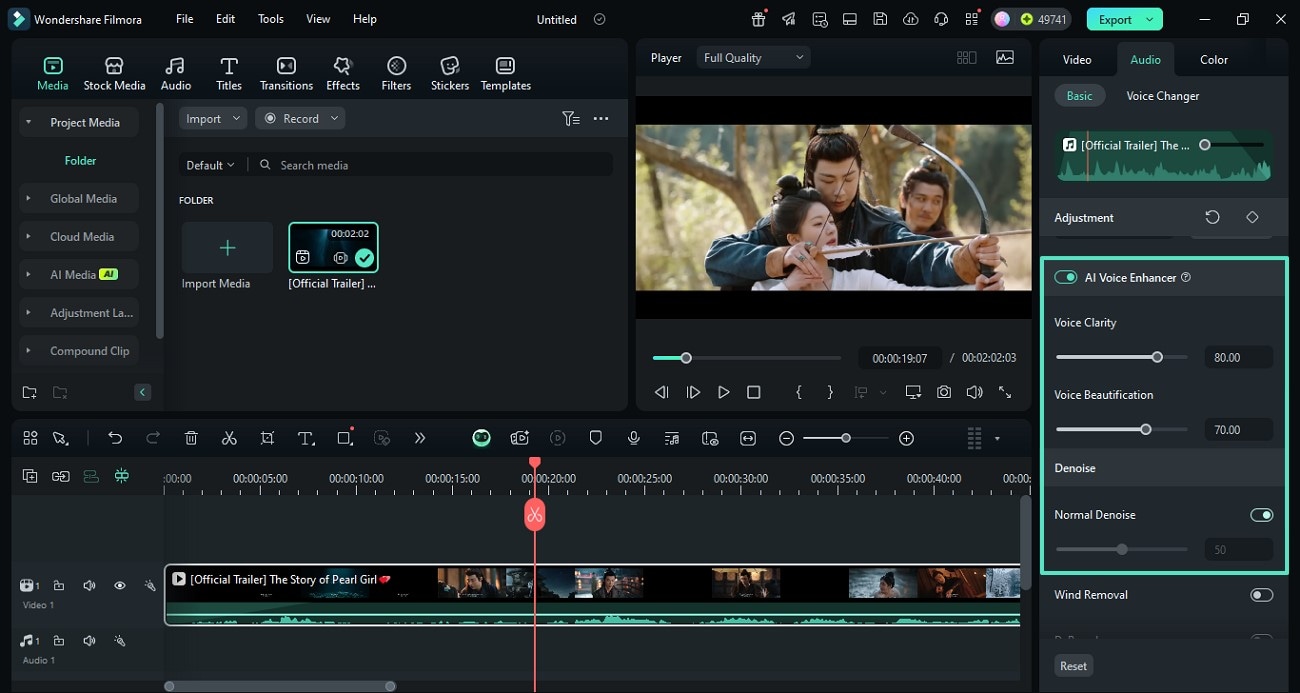Click the split scissors icon in timeline toolbar
1300x693 pixels.
(229, 438)
